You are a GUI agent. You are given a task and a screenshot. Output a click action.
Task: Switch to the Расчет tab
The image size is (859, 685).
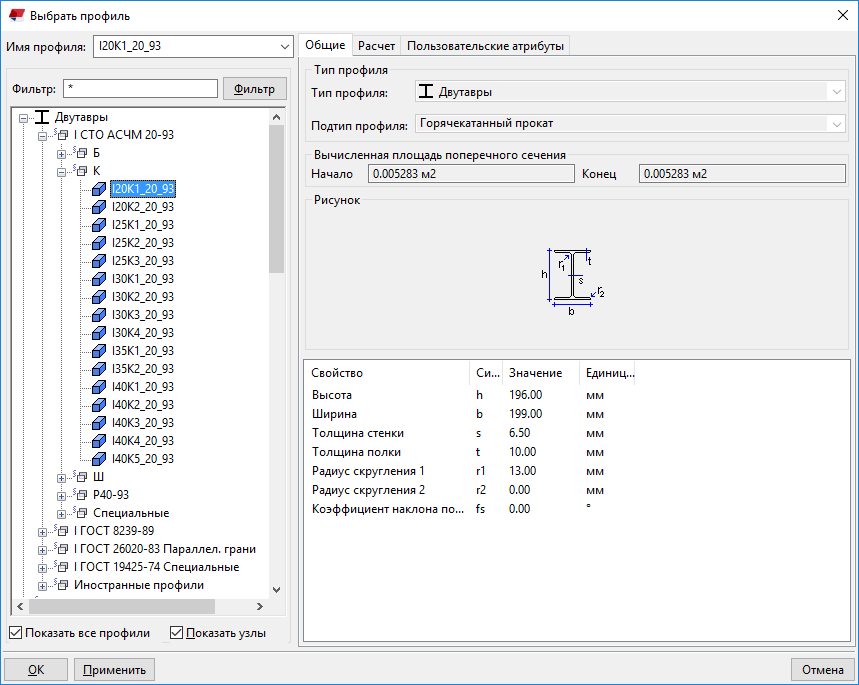click(377, 45)
